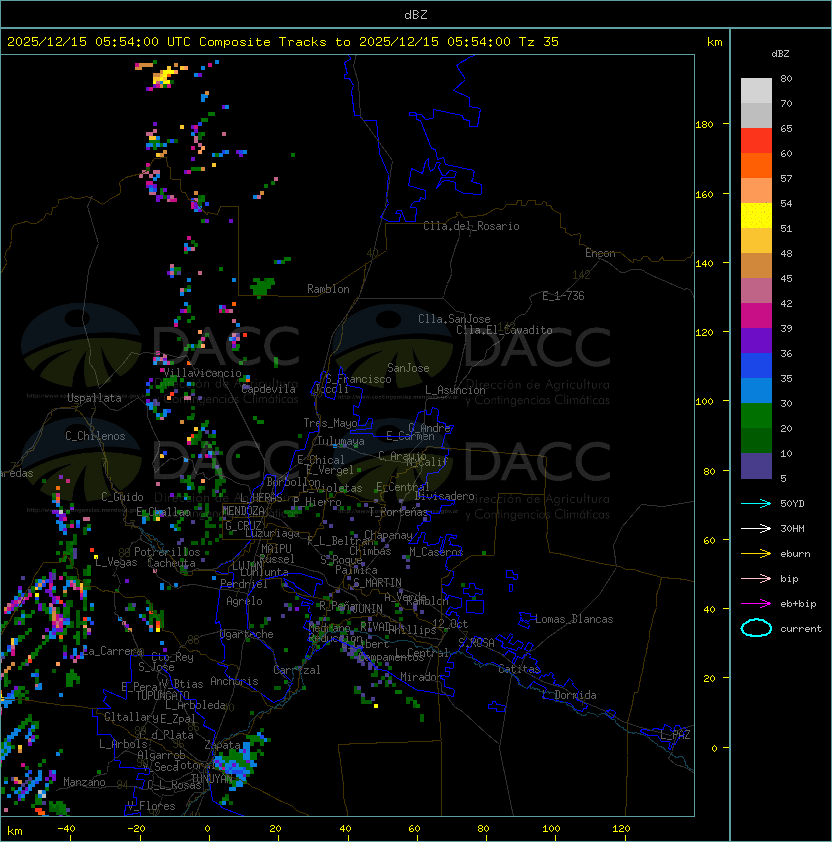Click the 120 km horizontal axis tick label
This screenshot has height=842, width=832.
pyautogui.click(x=621, y=829)
